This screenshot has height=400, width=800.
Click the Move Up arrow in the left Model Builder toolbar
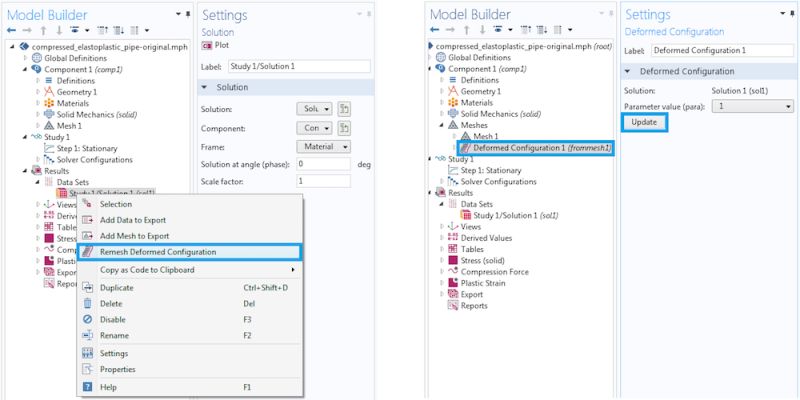[x=43, y=31]
